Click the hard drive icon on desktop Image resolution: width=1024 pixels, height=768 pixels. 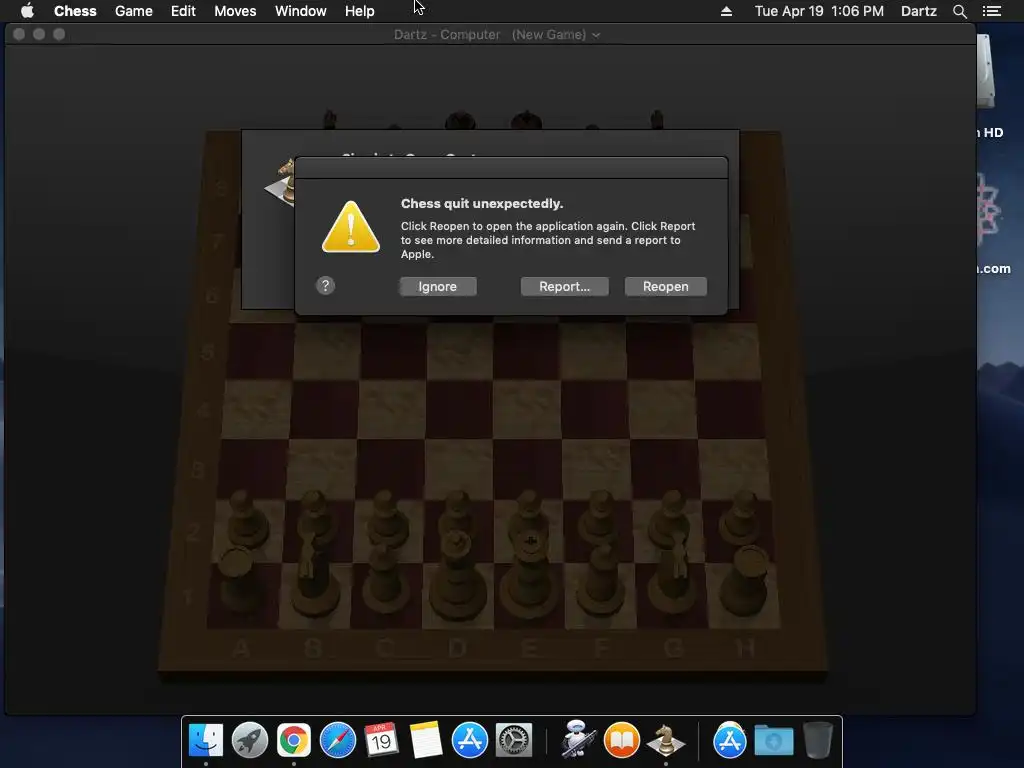[986, 72]
